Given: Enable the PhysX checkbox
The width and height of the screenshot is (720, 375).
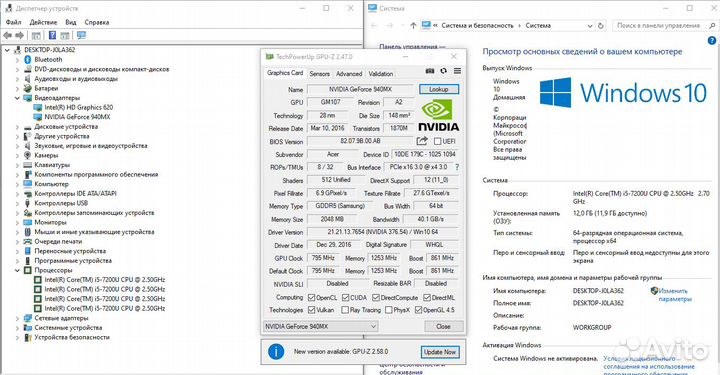Looking at the screenshot, I should click(x=388, y=310).
